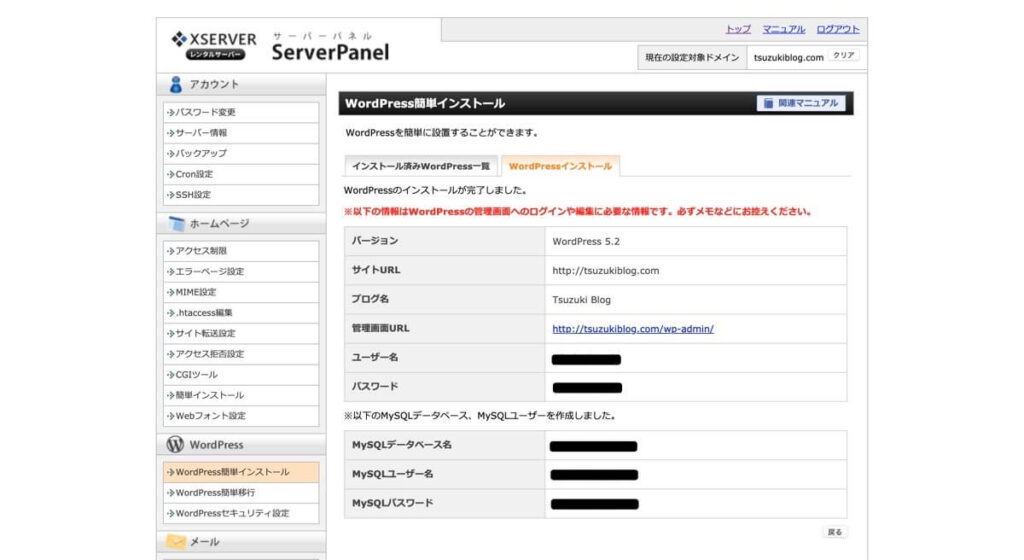The image size is (1024, 560).
Task: Open WordPressセキュリティ設定 in sidebar
Action: point(241,513)
